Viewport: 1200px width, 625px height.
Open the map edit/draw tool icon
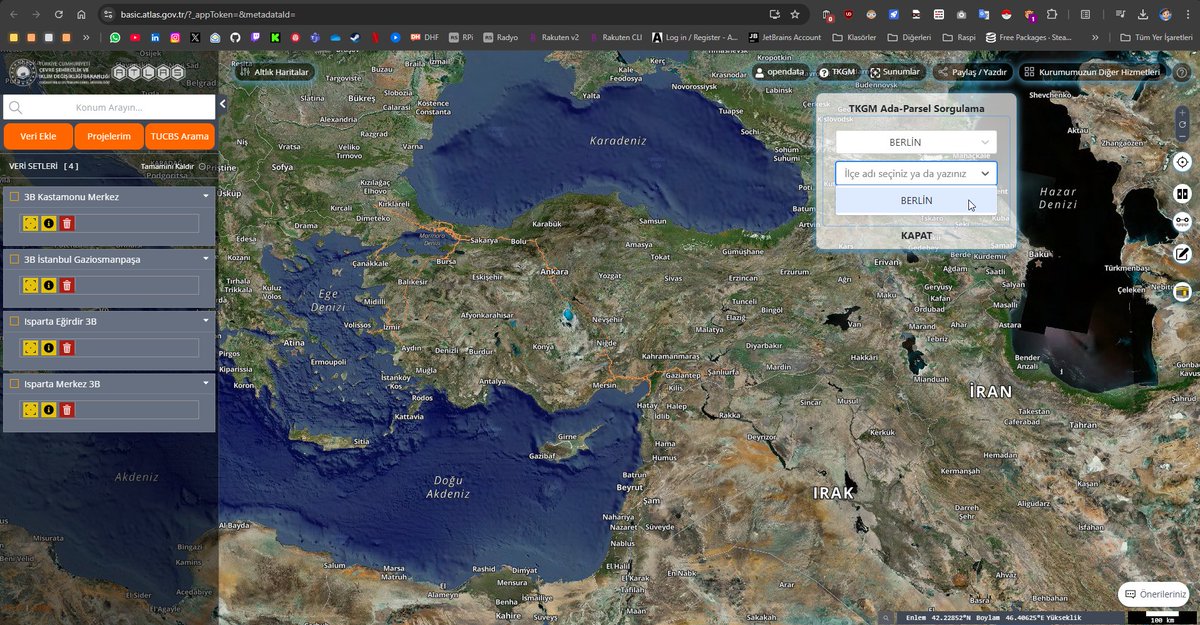(1182, 253)
